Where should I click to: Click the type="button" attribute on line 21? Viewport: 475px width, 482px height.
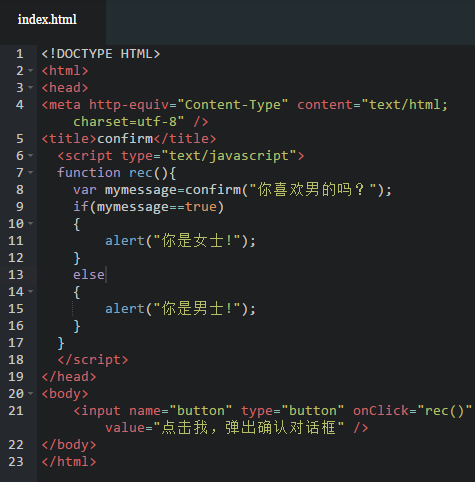[292, 411]
